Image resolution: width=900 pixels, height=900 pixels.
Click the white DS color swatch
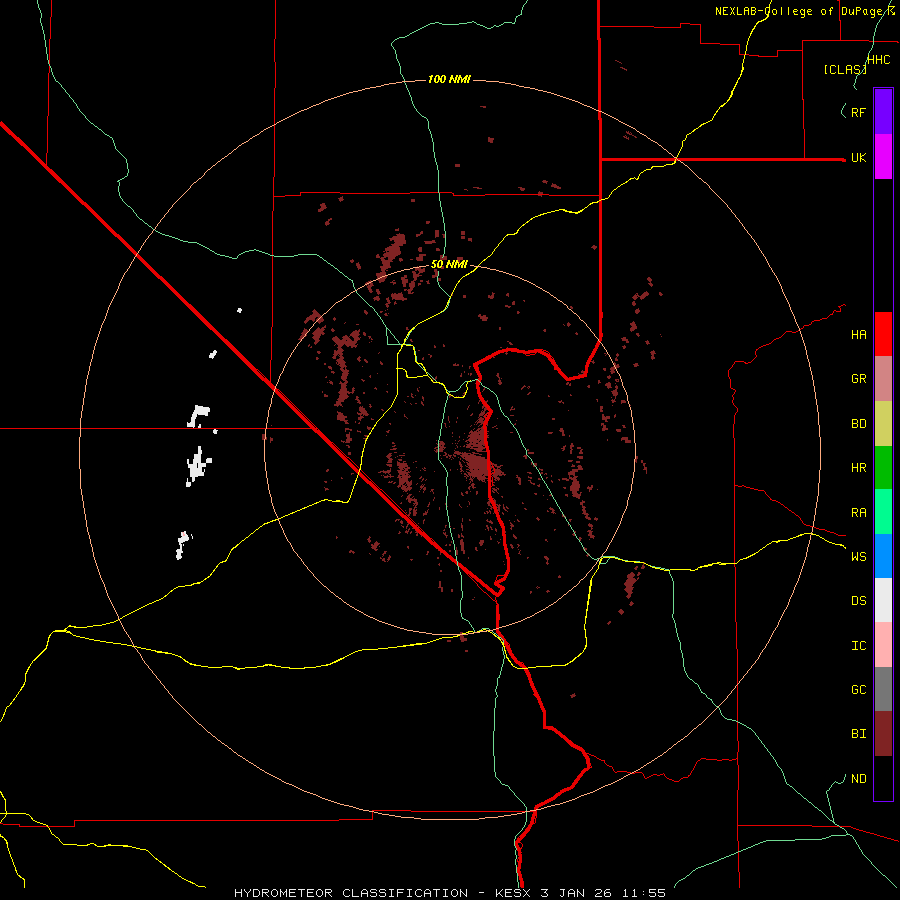click(x=883, y=600)
